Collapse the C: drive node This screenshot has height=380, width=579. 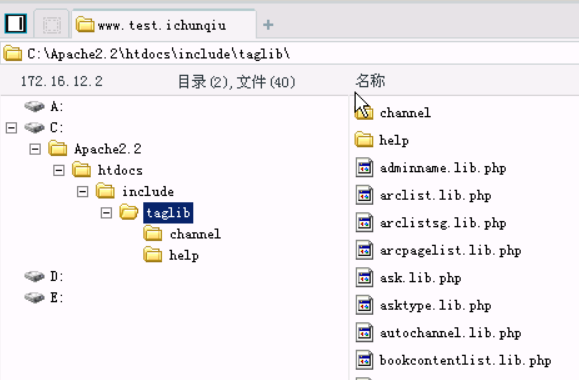tap(11, 128)
